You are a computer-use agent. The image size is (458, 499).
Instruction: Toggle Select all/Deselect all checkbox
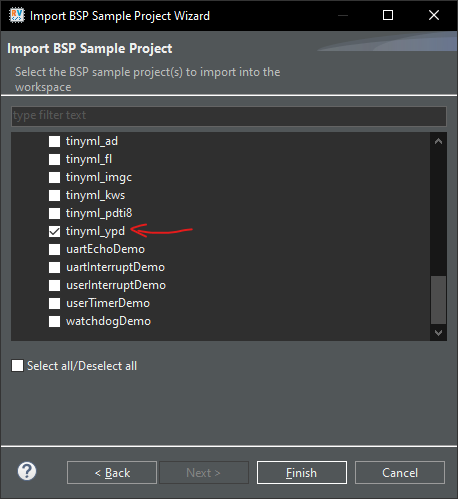coord(17,366)
